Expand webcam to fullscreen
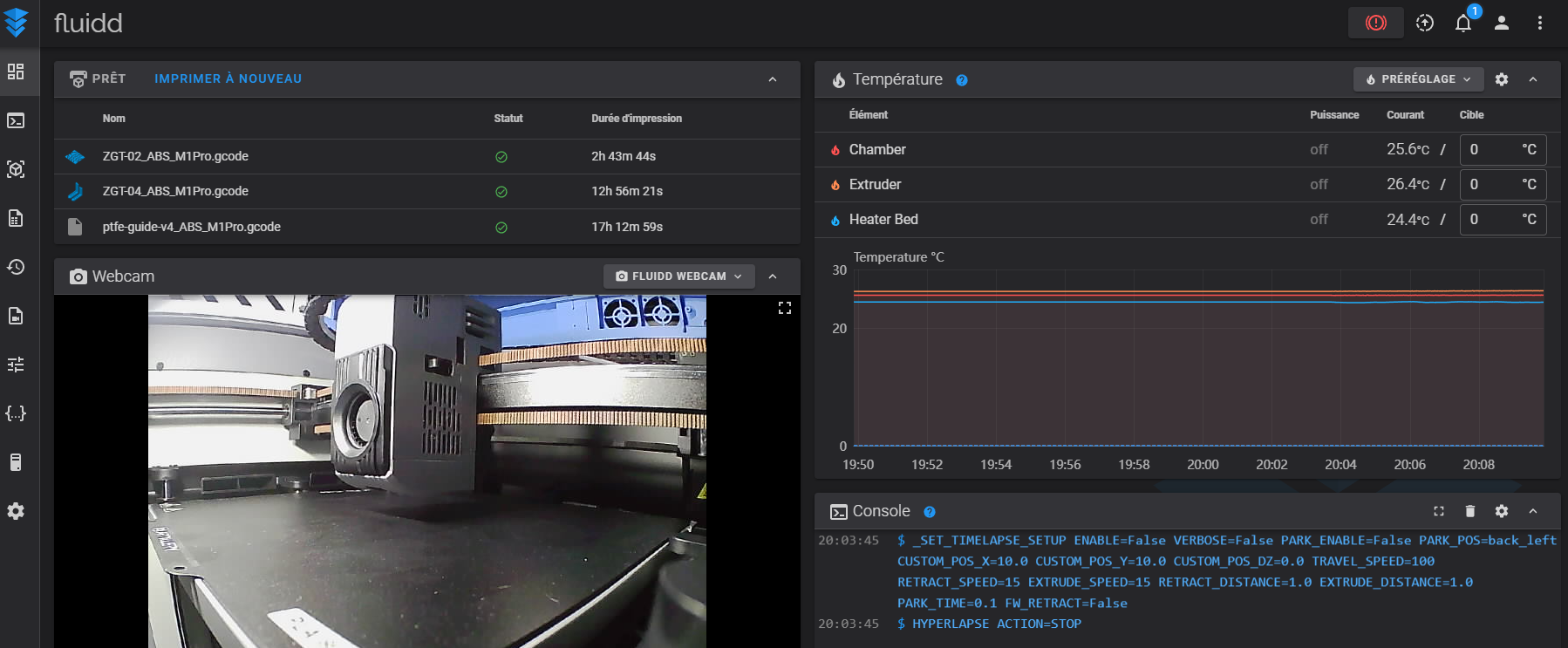Image resolution: width=1568 pixels, height=648 pixels. [785, 308]
